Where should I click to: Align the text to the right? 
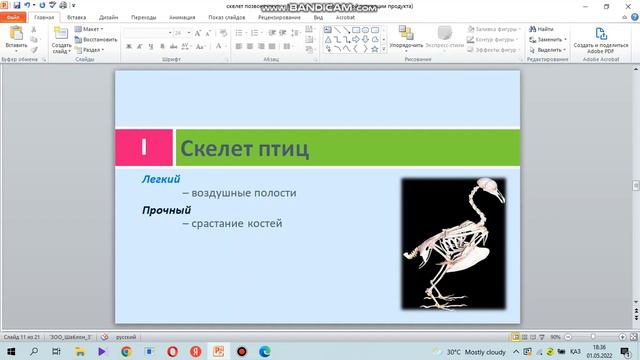click(261, 47)
